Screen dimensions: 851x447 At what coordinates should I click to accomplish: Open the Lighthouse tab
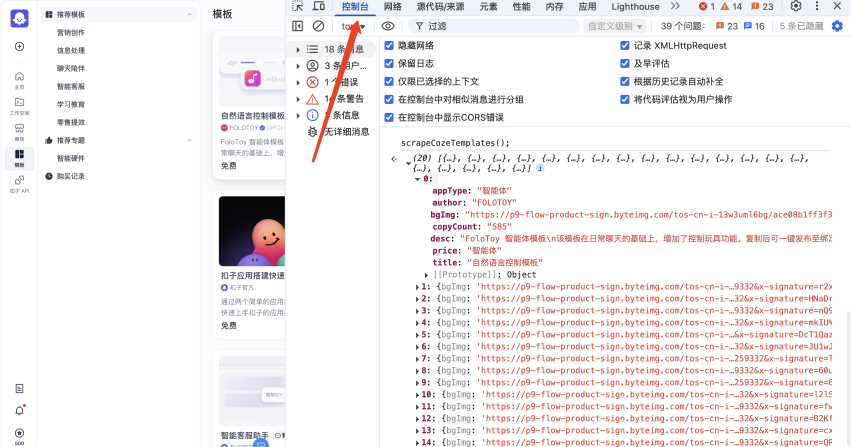(x=635, y=6)
